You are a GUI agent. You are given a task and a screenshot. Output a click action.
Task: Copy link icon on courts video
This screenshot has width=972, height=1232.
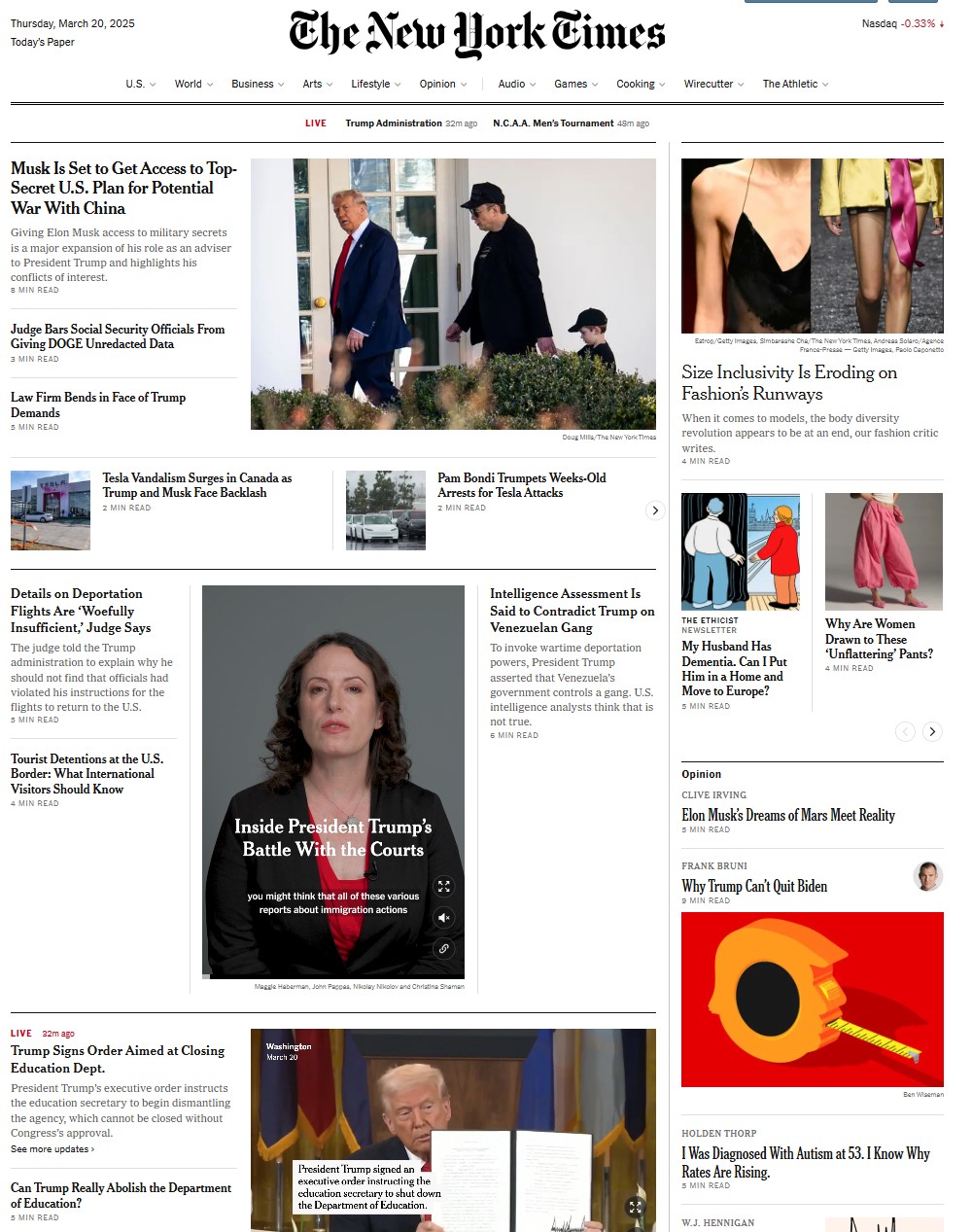click(444, 949)
